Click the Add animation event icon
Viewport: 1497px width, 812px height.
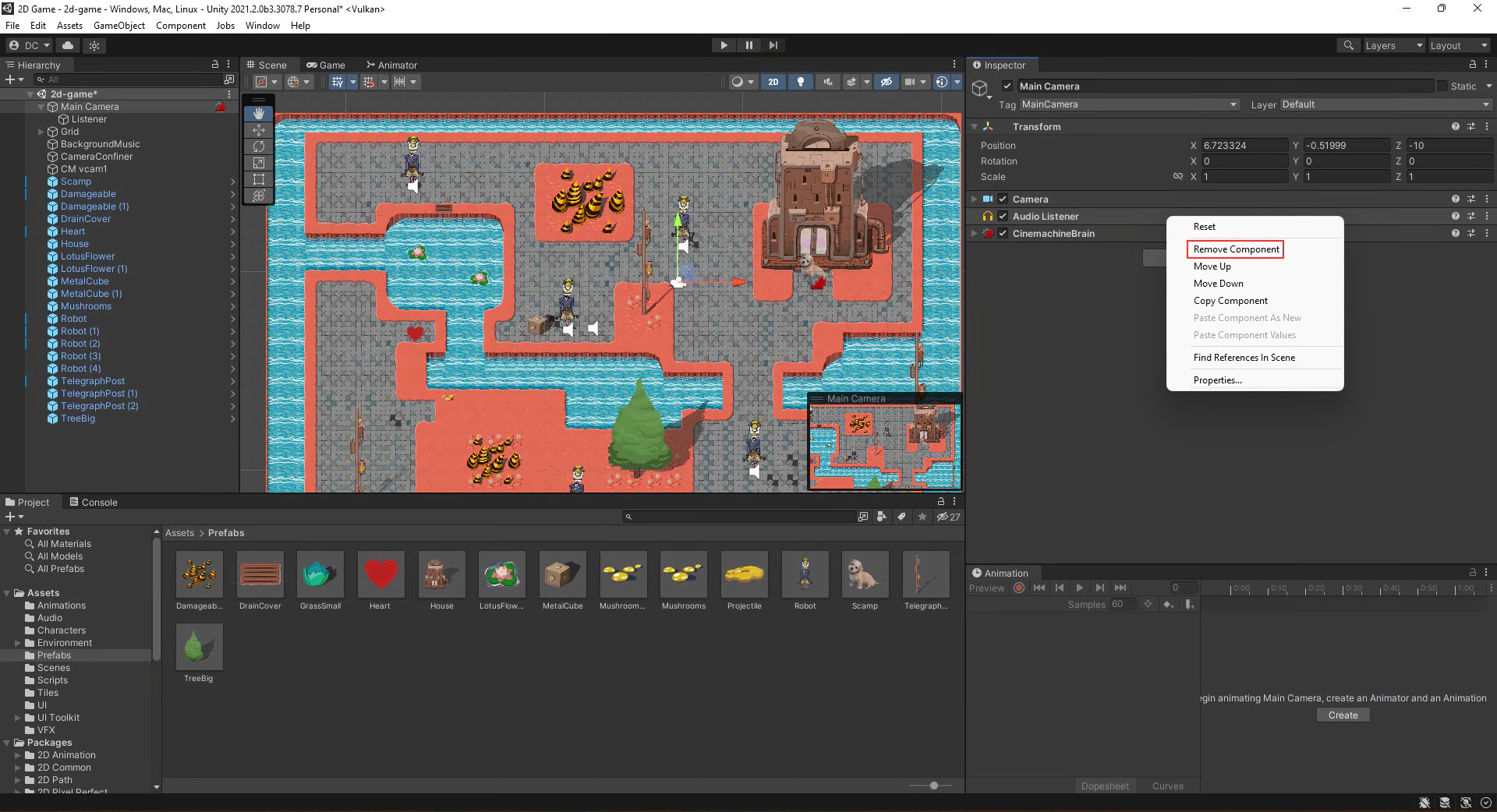coord(1189,605)
